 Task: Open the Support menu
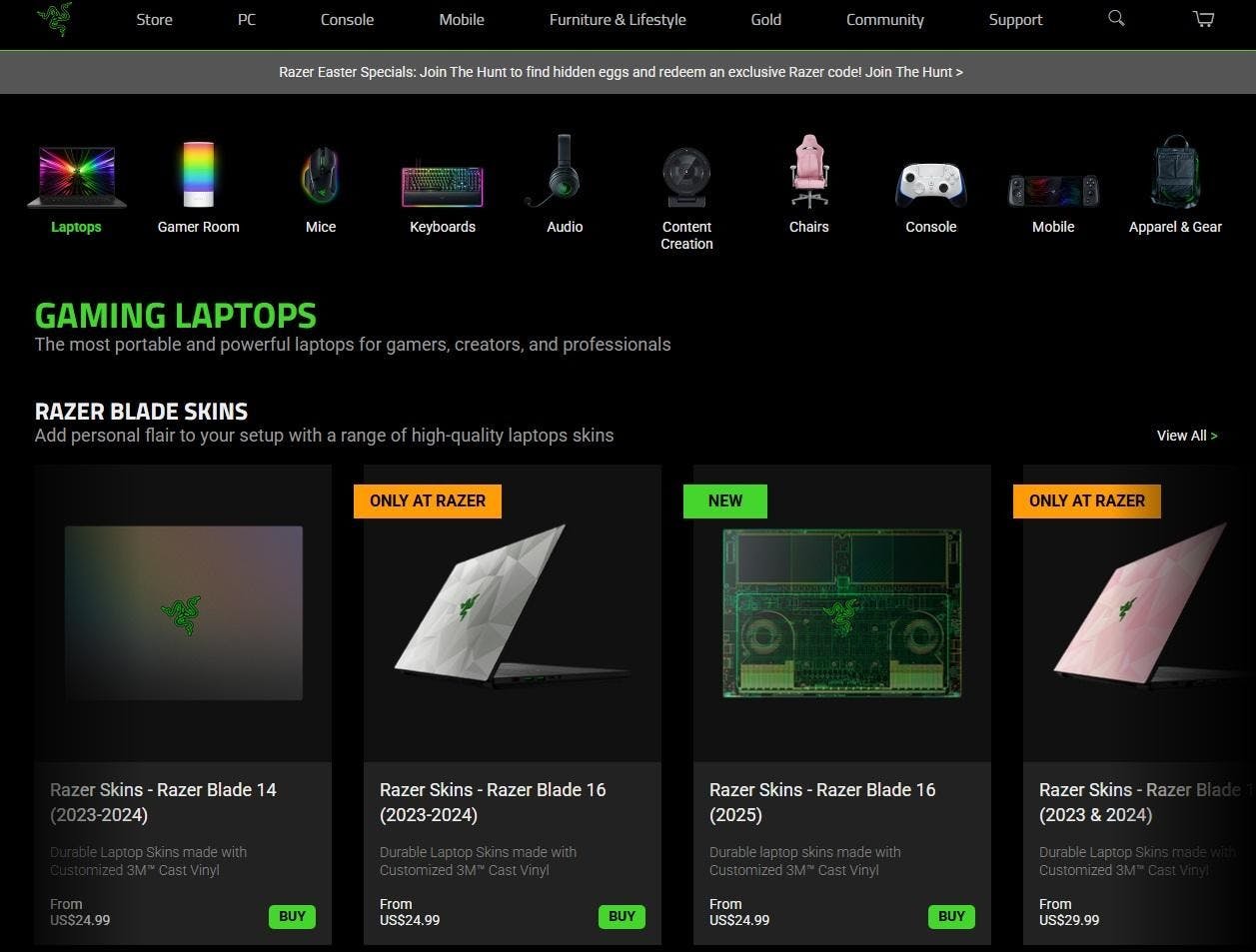1015,20
